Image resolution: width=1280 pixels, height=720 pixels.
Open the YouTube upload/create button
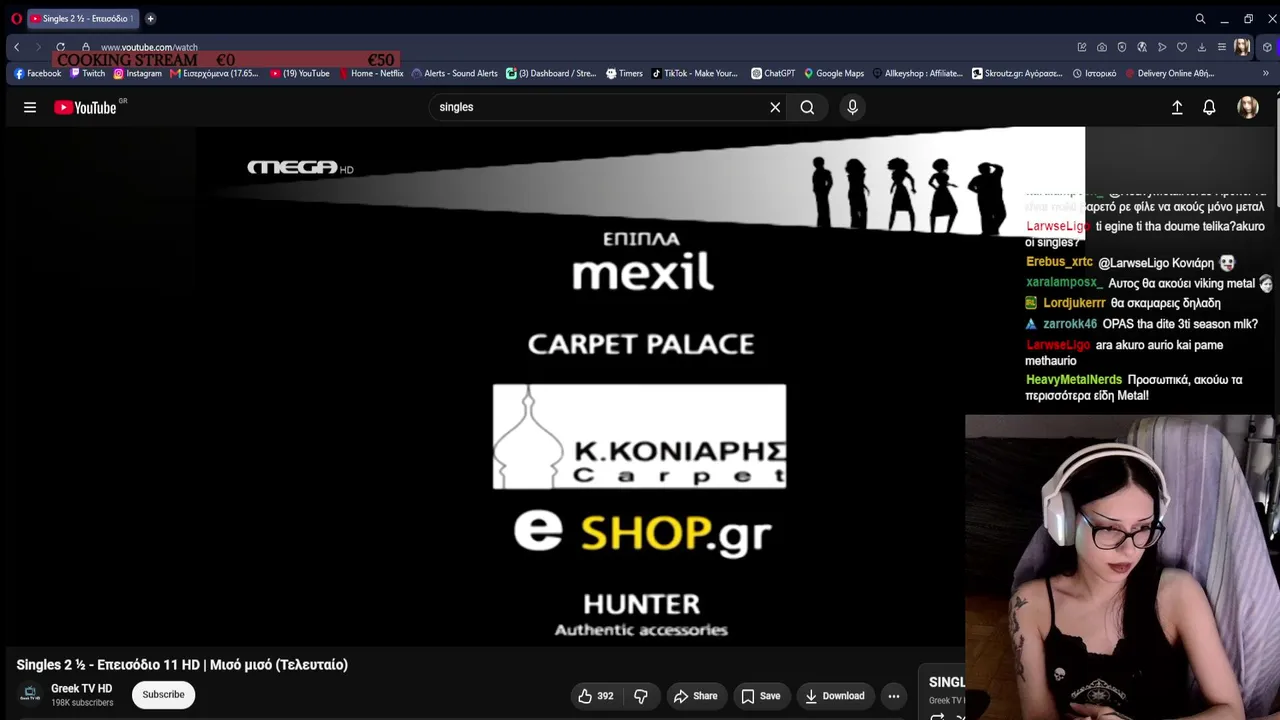click(x=1177, y=107)
